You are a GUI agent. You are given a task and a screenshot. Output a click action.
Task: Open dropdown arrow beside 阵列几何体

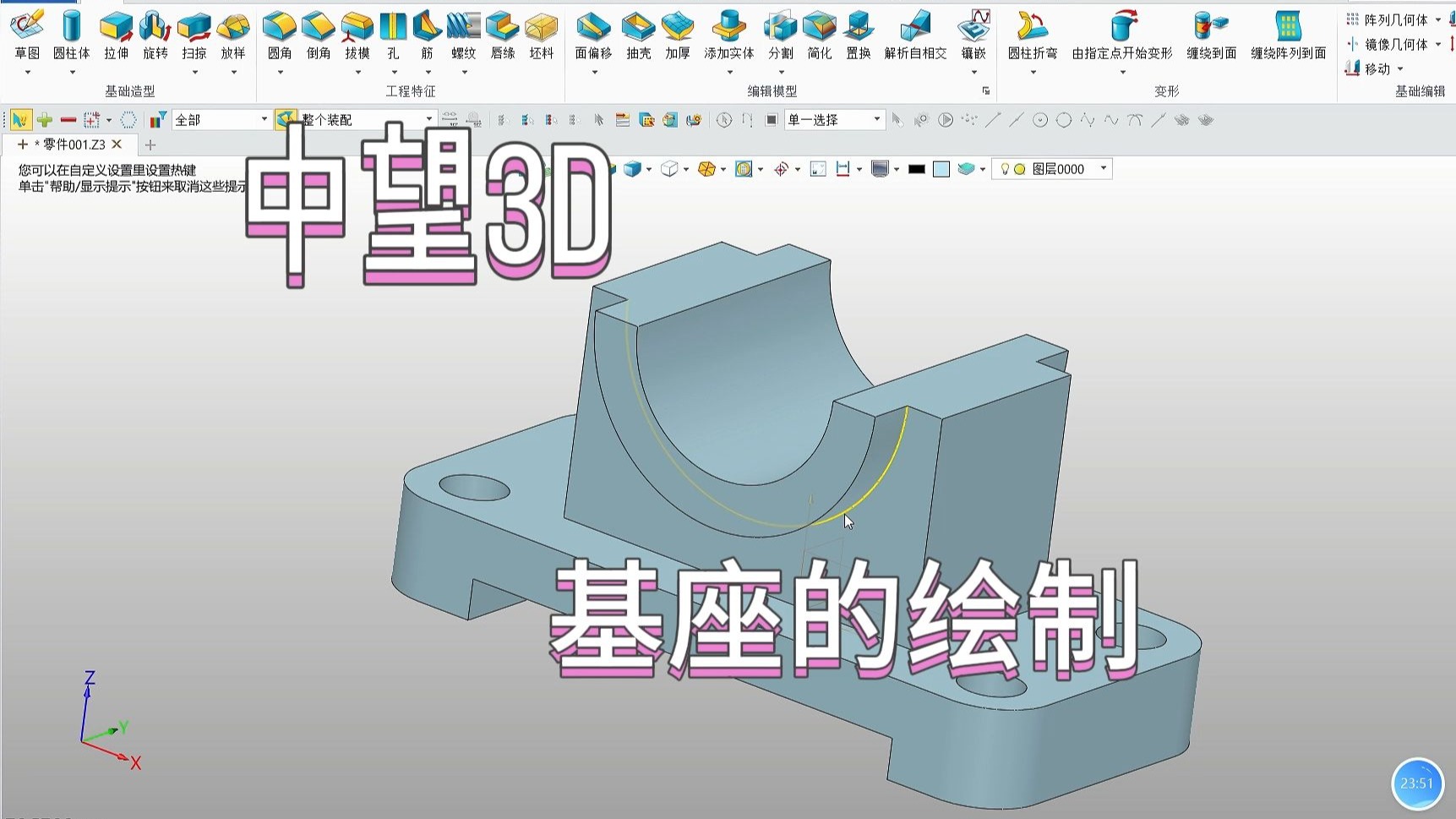[1438, 19]
